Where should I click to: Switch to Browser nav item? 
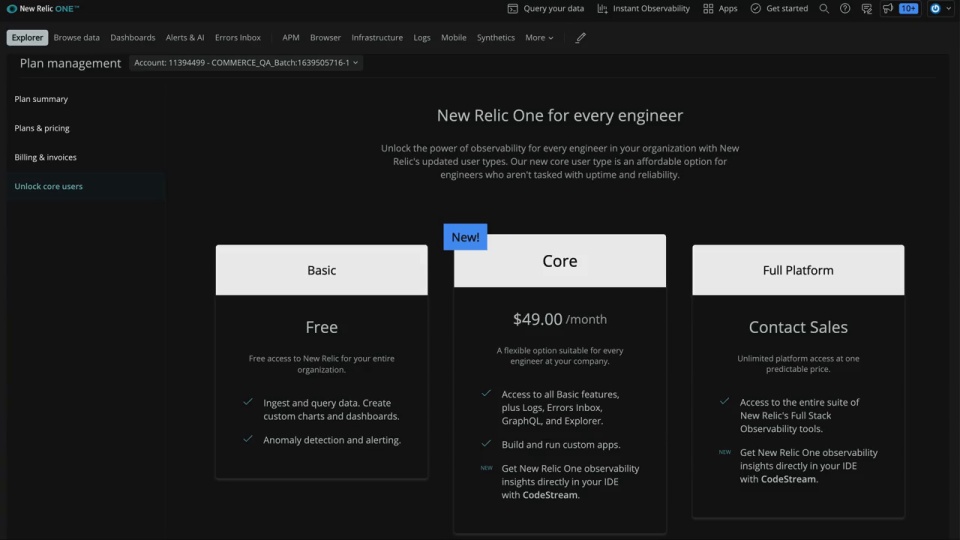click(x=325, y=37)
